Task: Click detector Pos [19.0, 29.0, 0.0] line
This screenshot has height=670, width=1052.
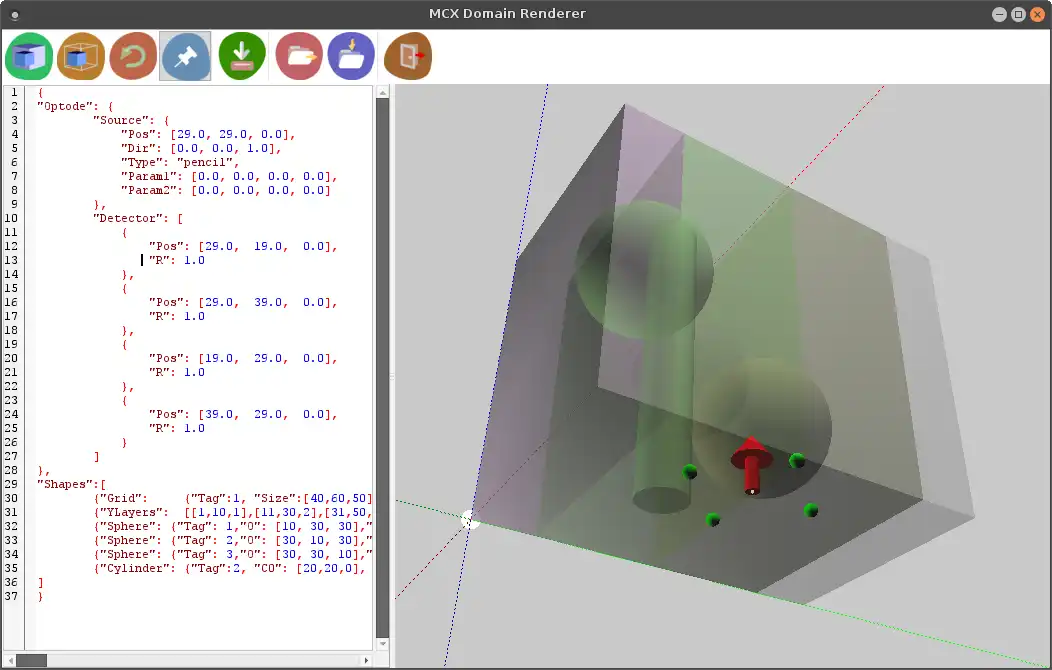Action: coord(243,358)
